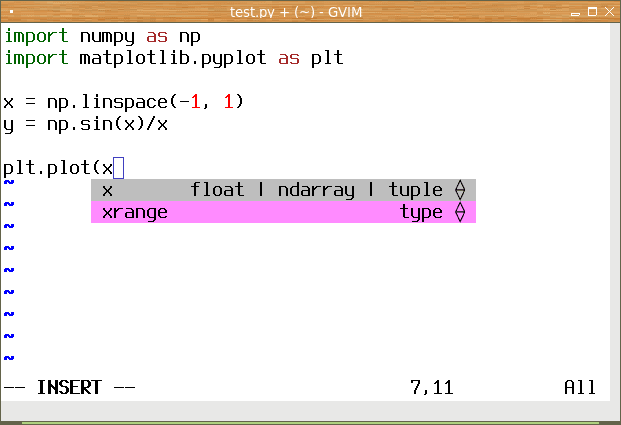
Task: Click the alias 'plt' on second line
Action: coord(327,59)
